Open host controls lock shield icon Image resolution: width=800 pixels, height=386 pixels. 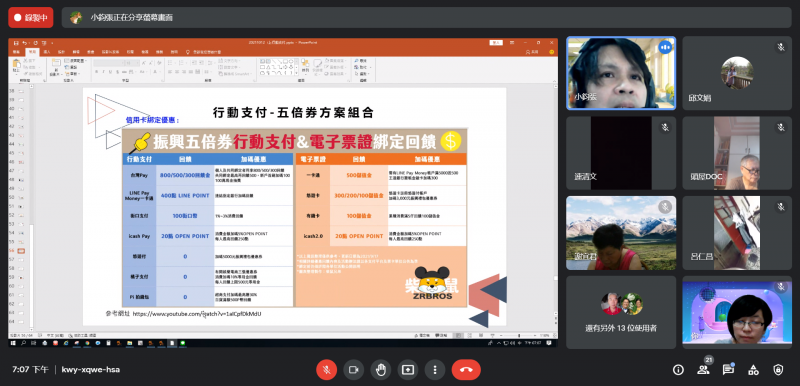point(778,370)
